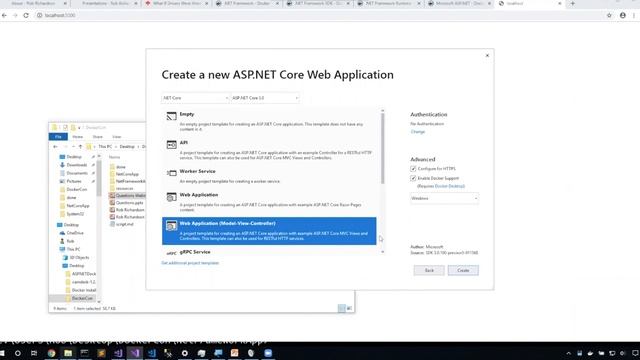Open View tab in File Explorer
This screenshot has height=360, width=640.
tap(117, 137)
